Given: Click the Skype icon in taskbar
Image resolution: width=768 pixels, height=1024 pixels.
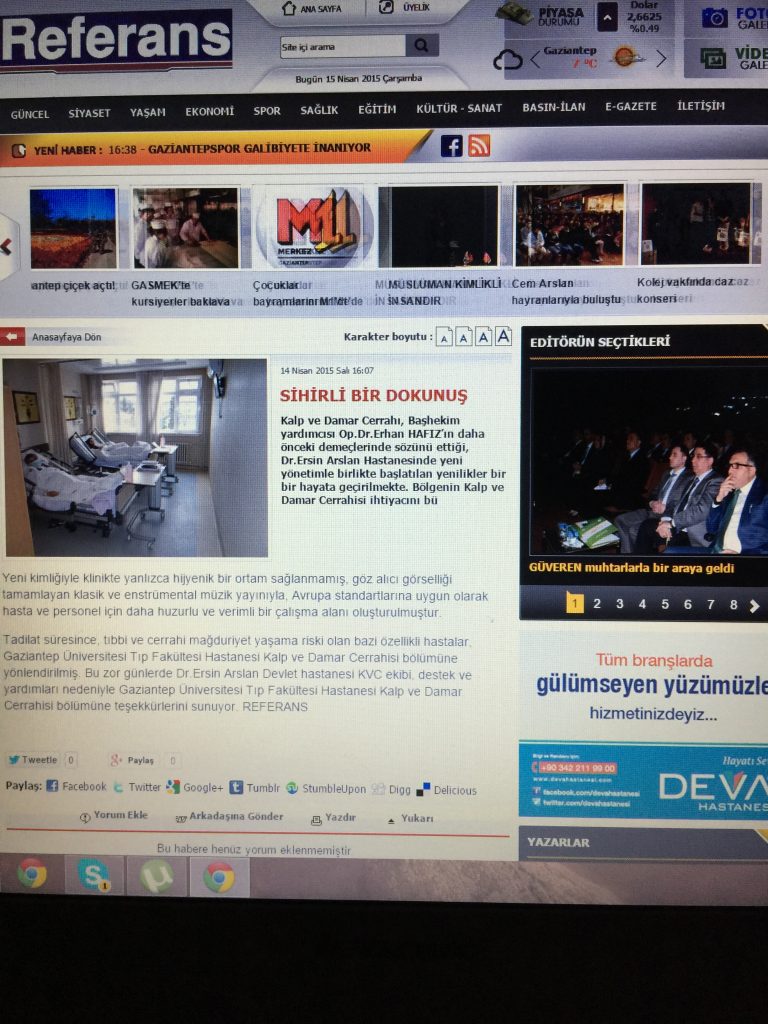Looking at the screenshot, I should (94, 875).
